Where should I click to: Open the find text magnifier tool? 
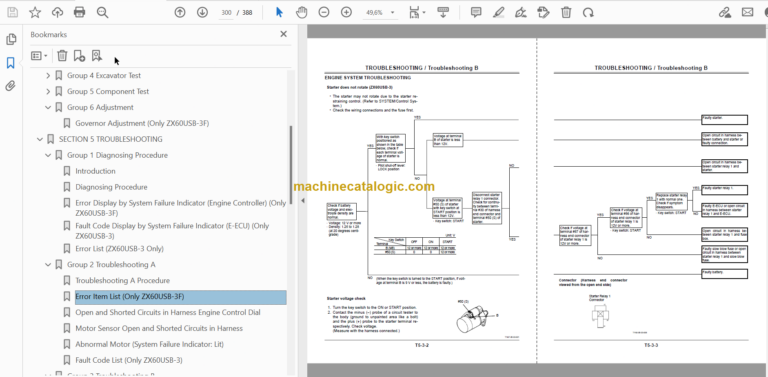pyautogui.click(x=102, y=12)
